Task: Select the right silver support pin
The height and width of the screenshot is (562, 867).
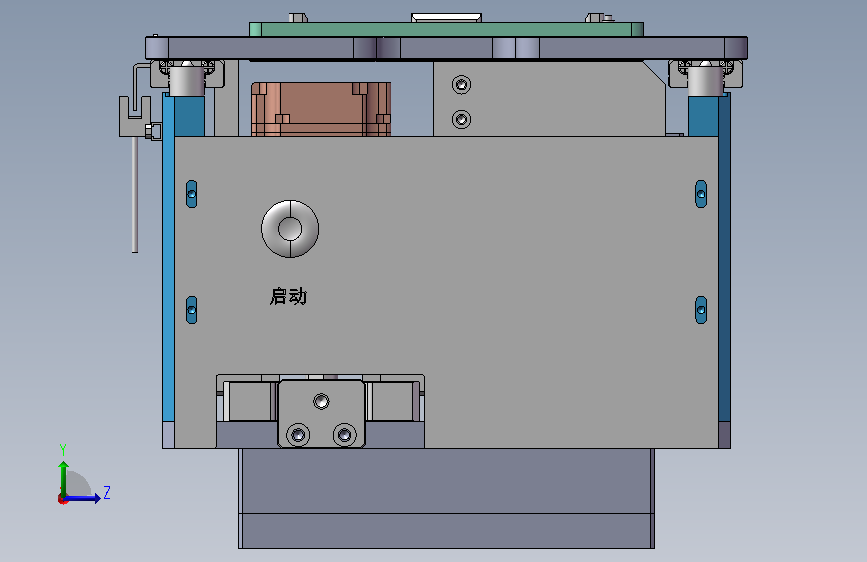Action: [706, 81]
